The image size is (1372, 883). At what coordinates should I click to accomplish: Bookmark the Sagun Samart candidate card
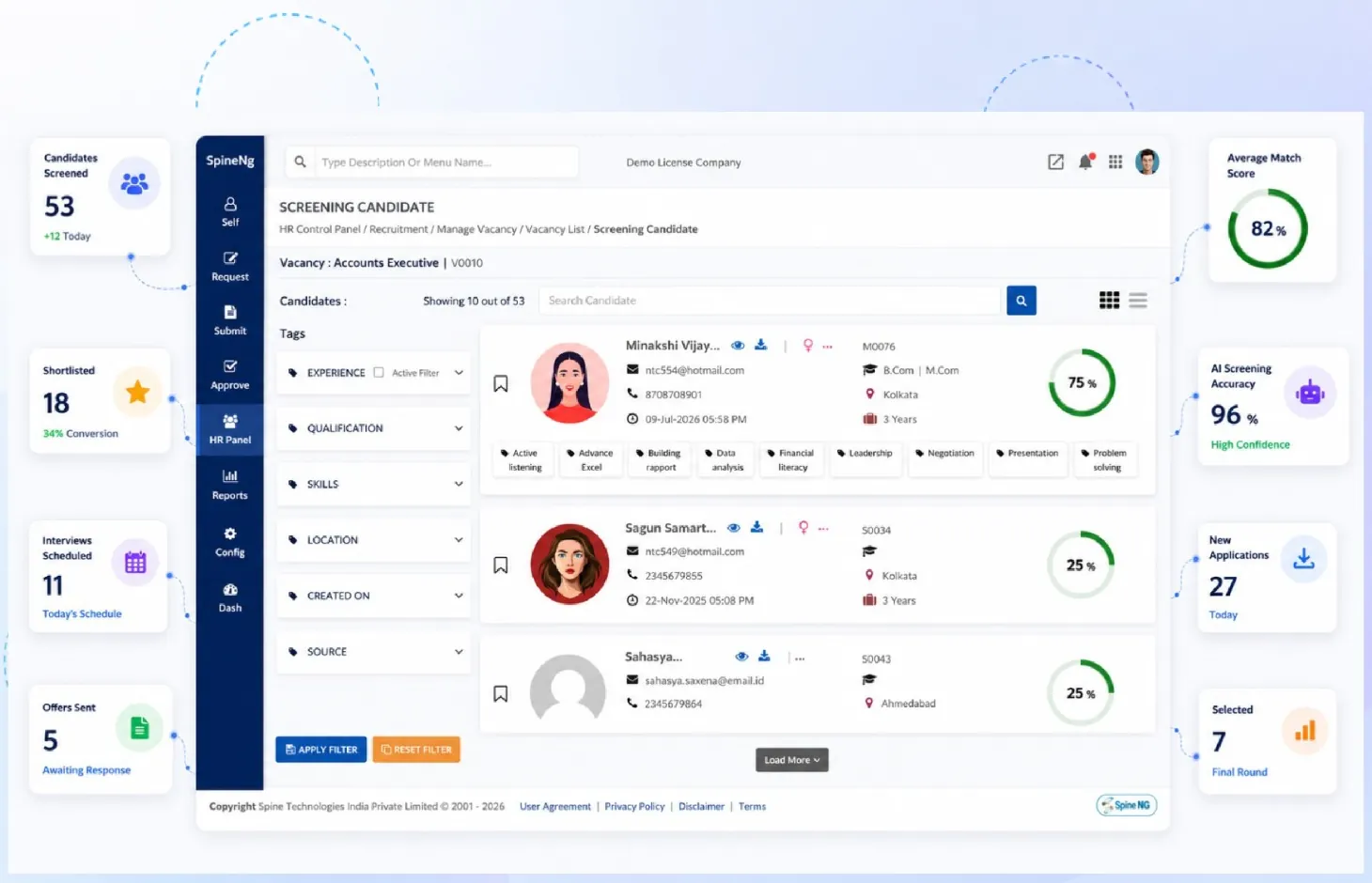(x=501, y=565)
